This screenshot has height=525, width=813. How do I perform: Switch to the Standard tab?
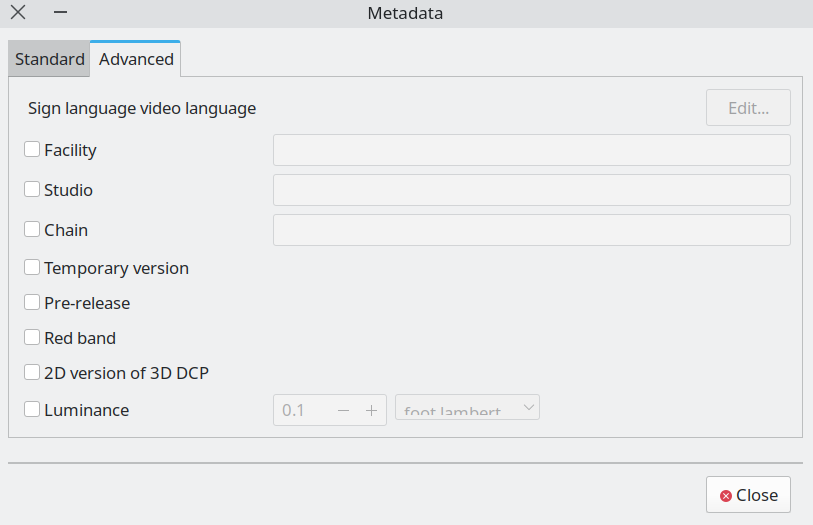click(49, 59)
